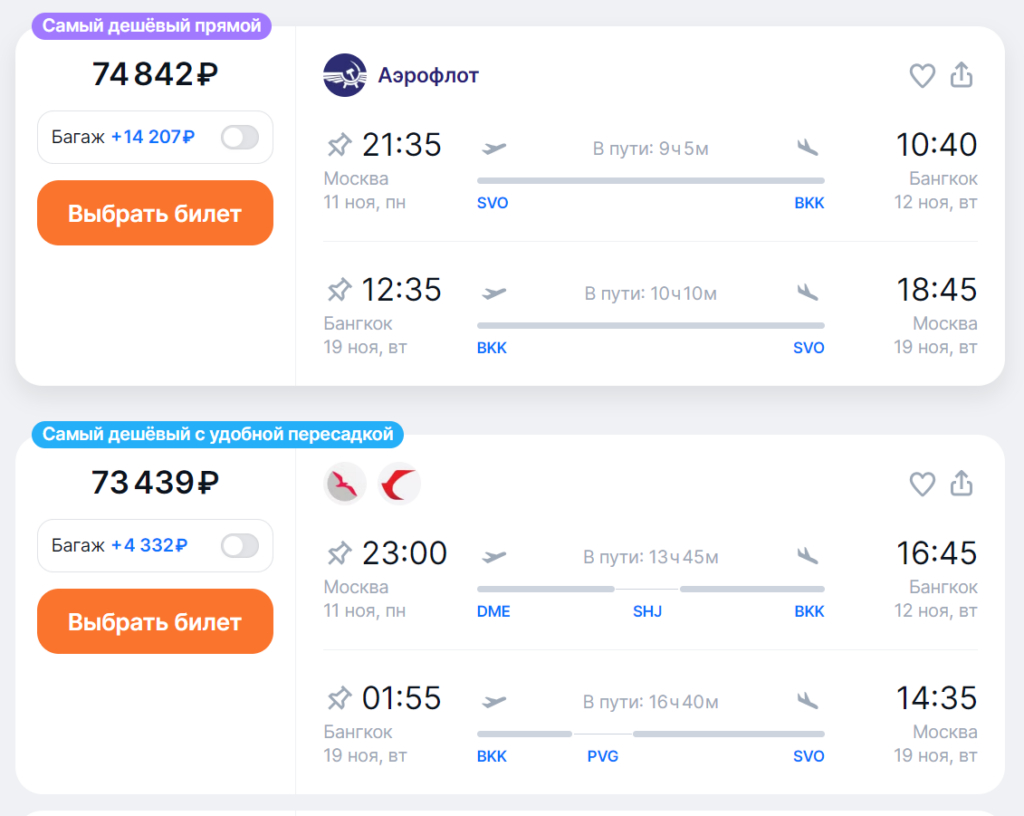
Task: Select the 73 439₽ ticket with Выбрать билет
Action: [x=155, y=621]
